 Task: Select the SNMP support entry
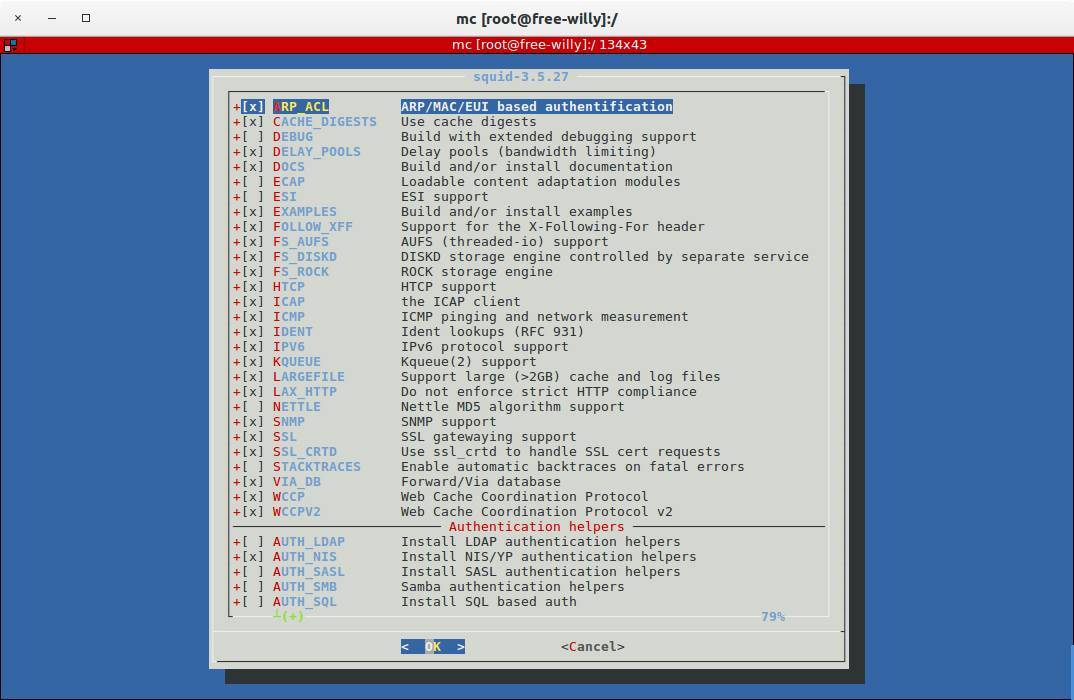click(x=289, y=422)
